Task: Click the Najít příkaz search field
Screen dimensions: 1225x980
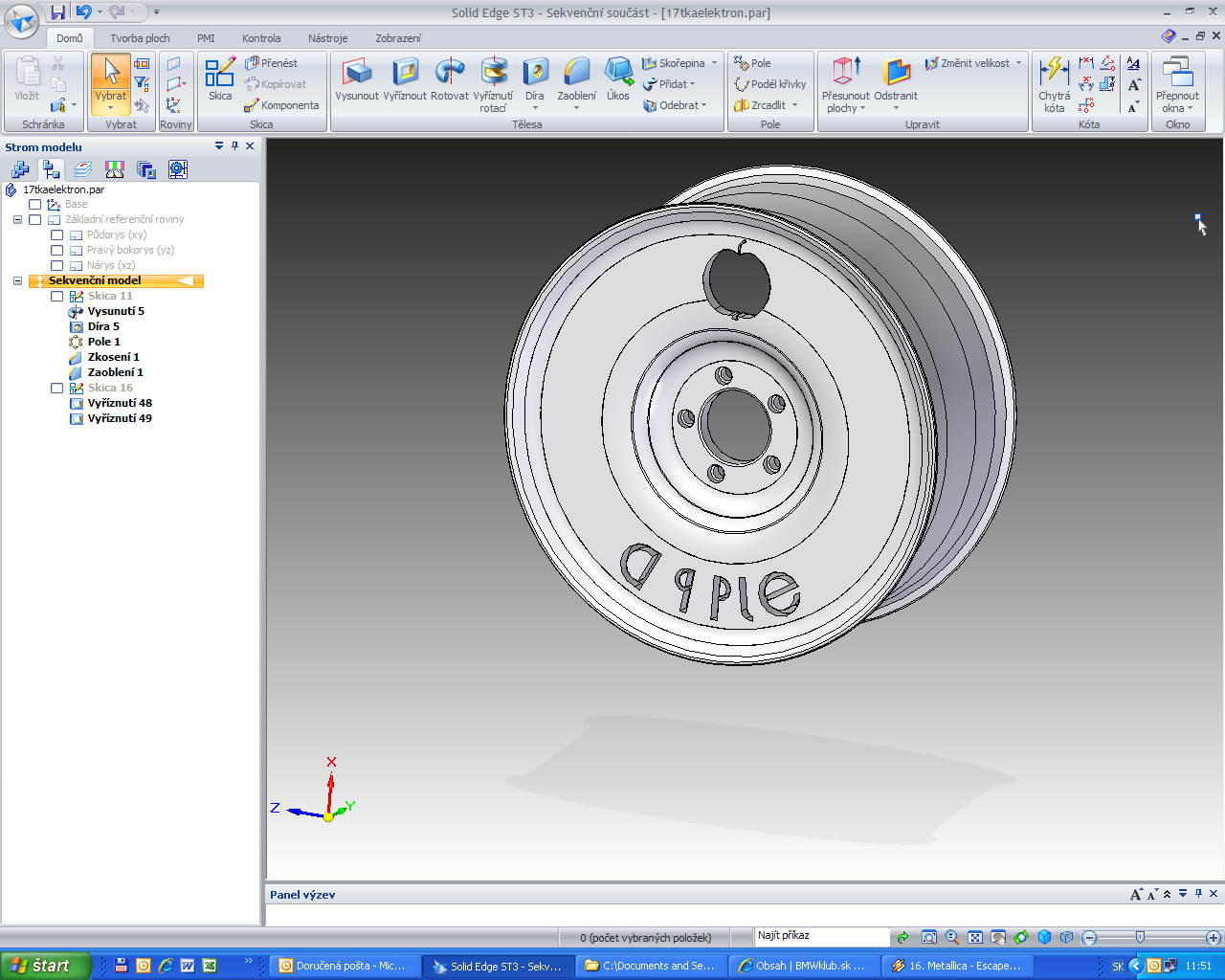Action: tap(822, 936)
